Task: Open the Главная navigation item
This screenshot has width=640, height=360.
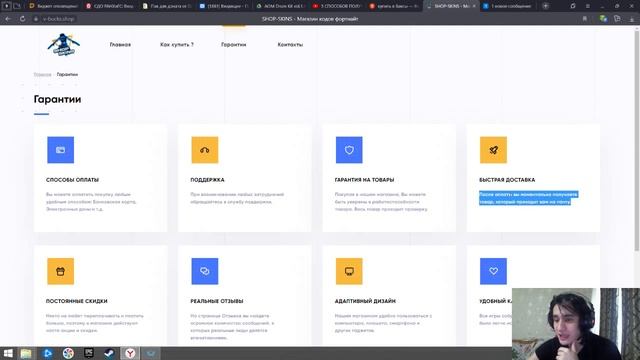Action: (x=120, y=44)
